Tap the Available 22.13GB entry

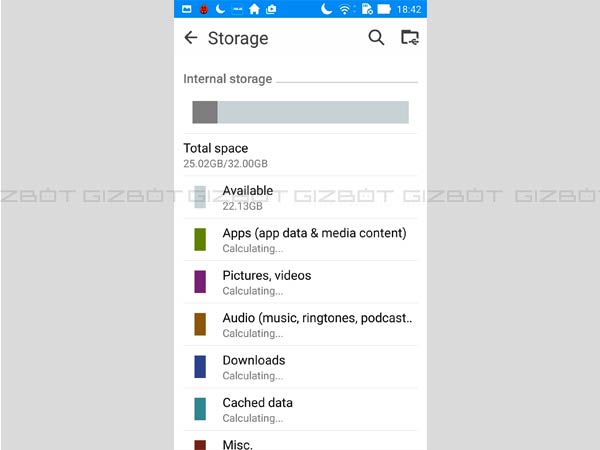pos(248,197)
